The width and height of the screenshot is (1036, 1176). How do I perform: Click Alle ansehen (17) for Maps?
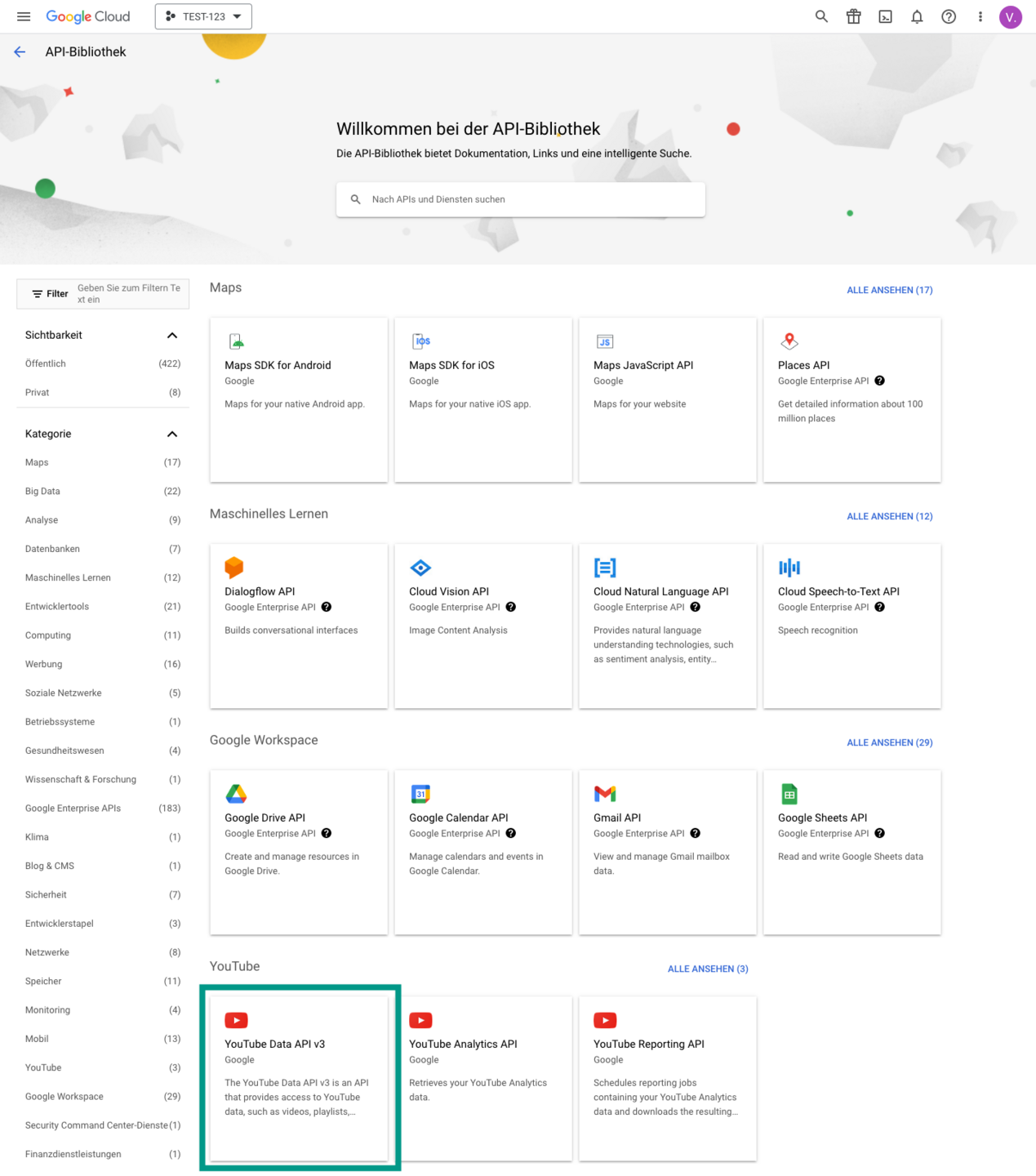click(x=889, y=290)
